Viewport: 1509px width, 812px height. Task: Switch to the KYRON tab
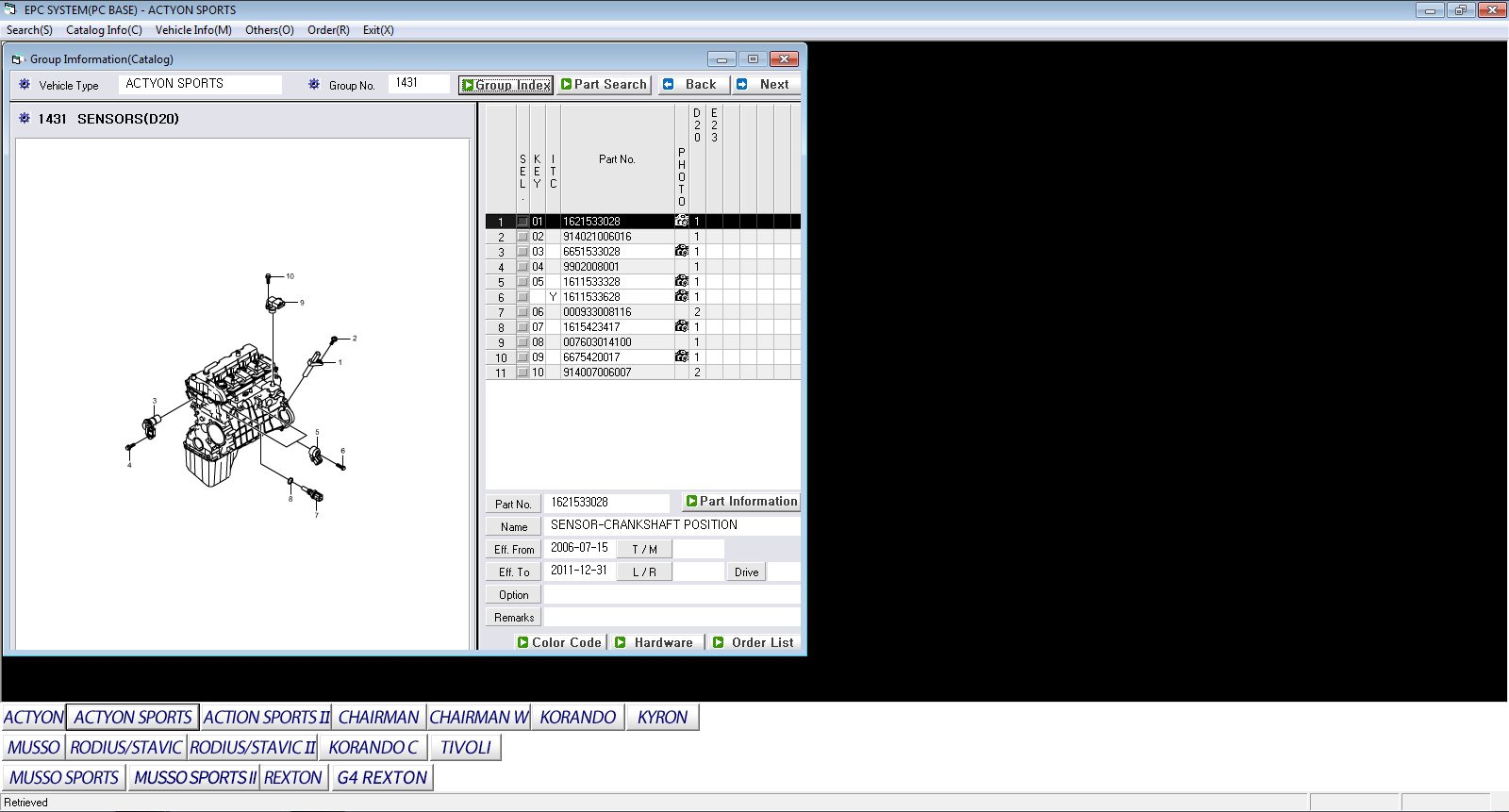click(662, 718)
